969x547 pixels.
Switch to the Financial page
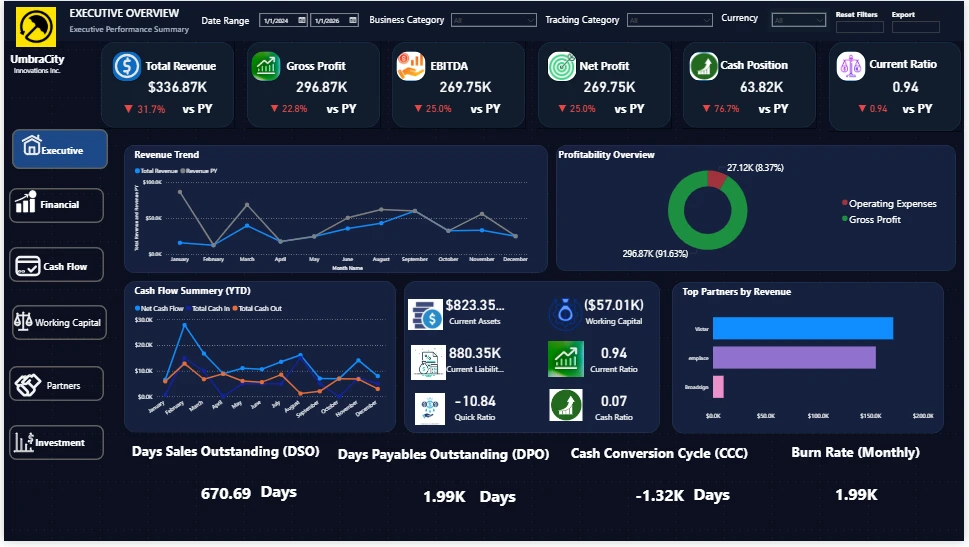point(56,205)
